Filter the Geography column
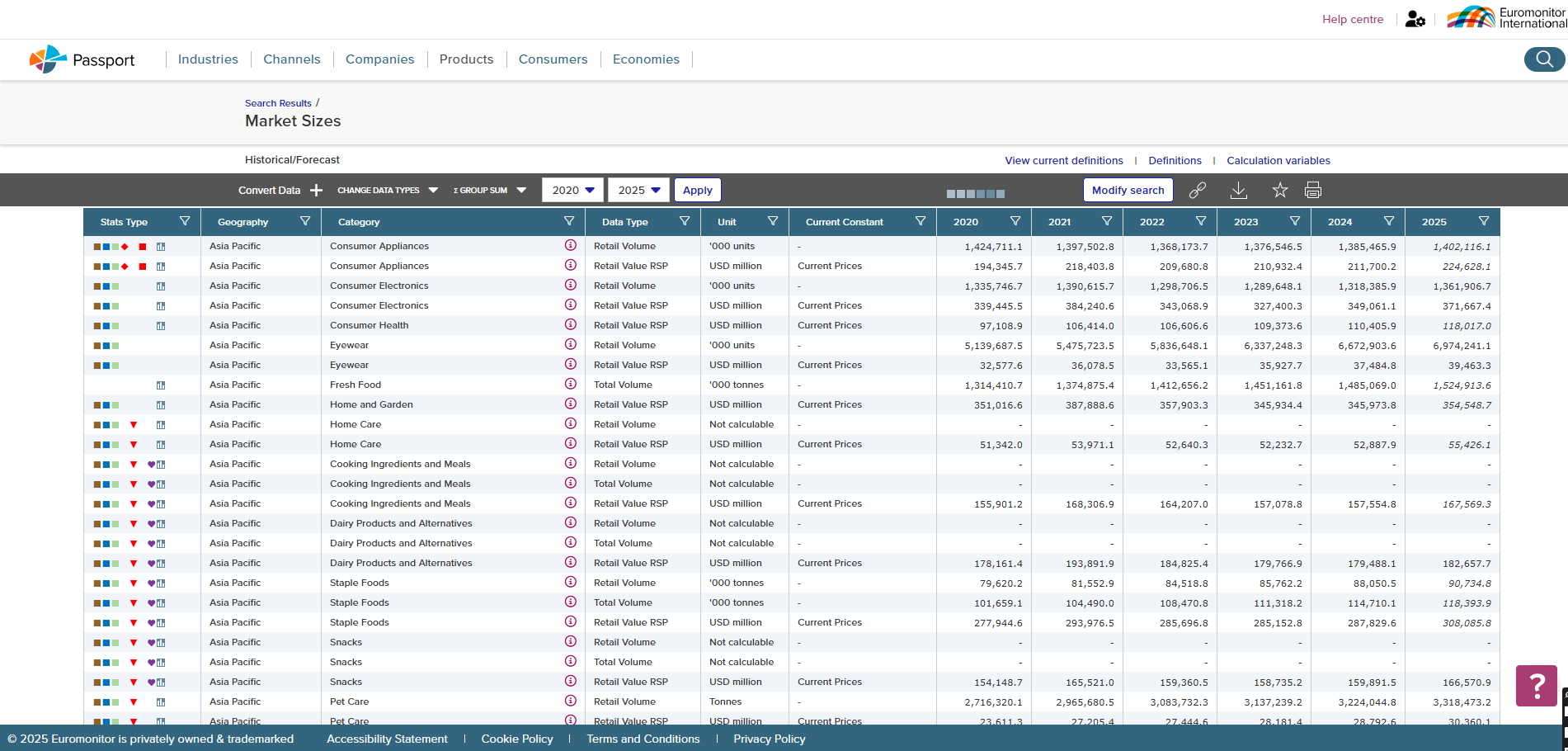This screenshot has width=1568, height=751. [x=305, y=221]
